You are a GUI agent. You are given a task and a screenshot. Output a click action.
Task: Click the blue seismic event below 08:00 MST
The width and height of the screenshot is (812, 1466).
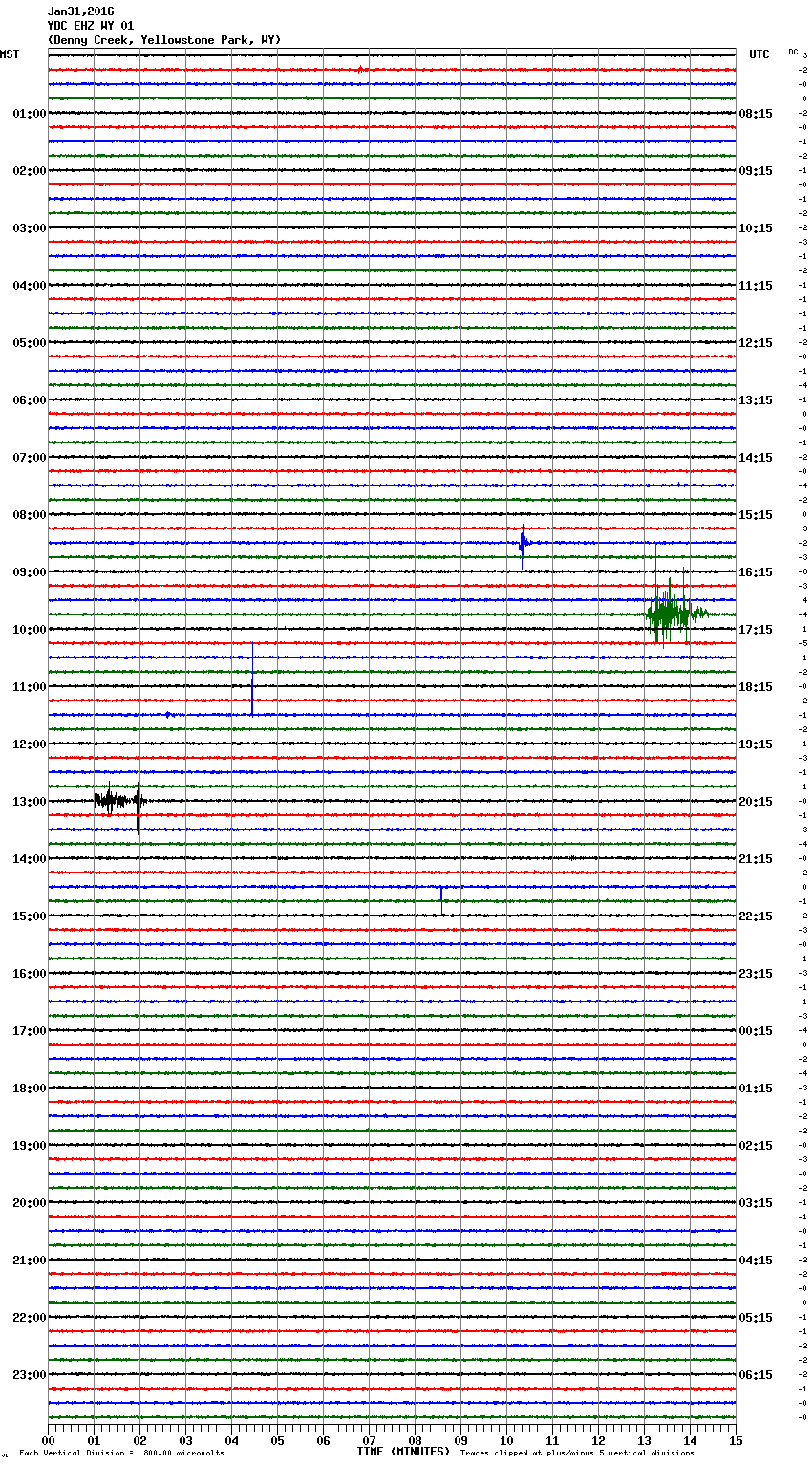click(524, 545)
